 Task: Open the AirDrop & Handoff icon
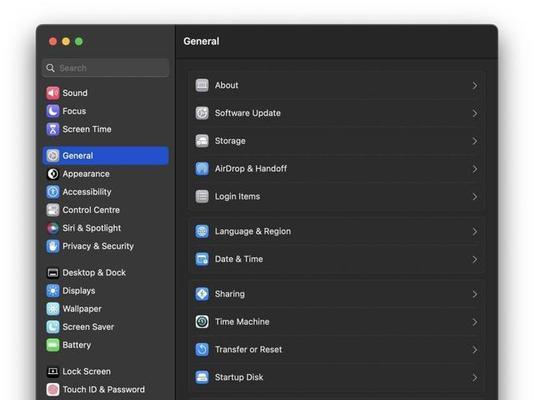[202, 169]
